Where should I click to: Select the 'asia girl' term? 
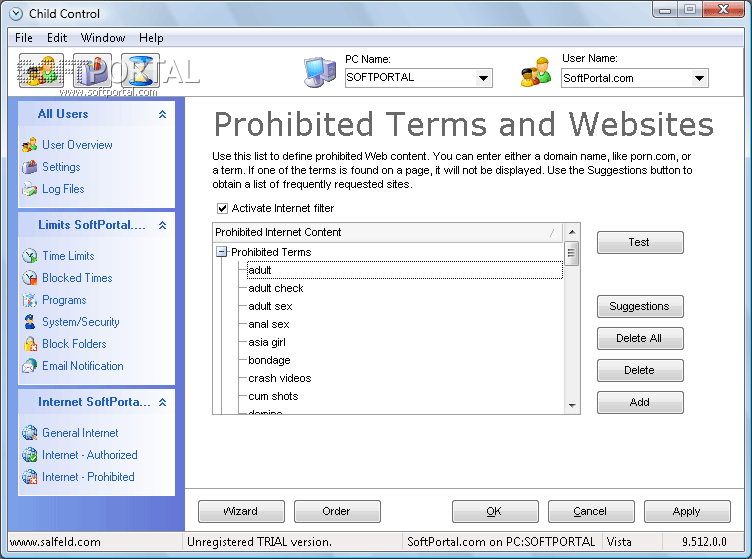tap(267, 342)
